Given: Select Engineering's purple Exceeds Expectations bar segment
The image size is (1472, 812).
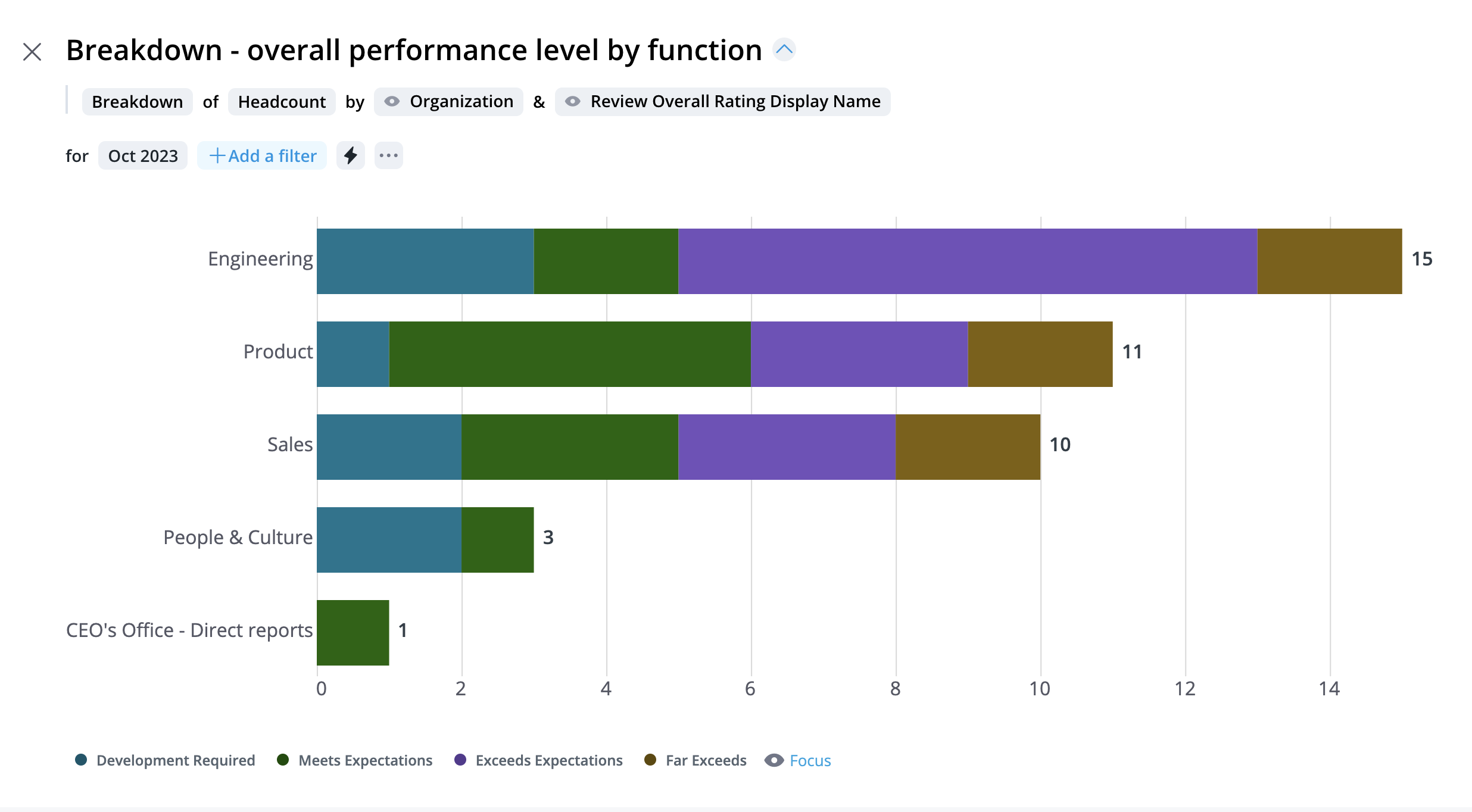Looking at the screenshot, I should pos(967,261).
